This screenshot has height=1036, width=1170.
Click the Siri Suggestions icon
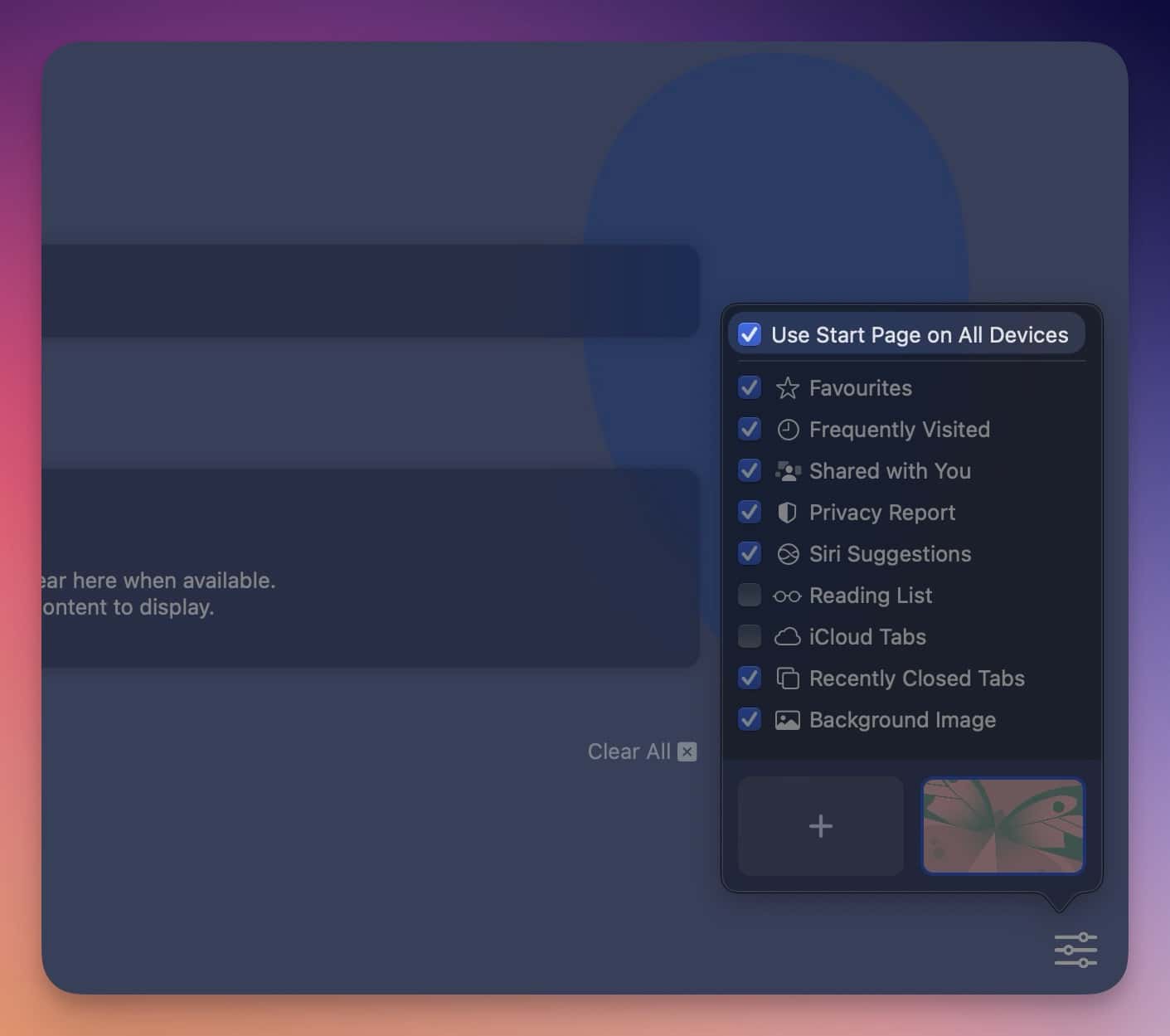tap(787, 553)
